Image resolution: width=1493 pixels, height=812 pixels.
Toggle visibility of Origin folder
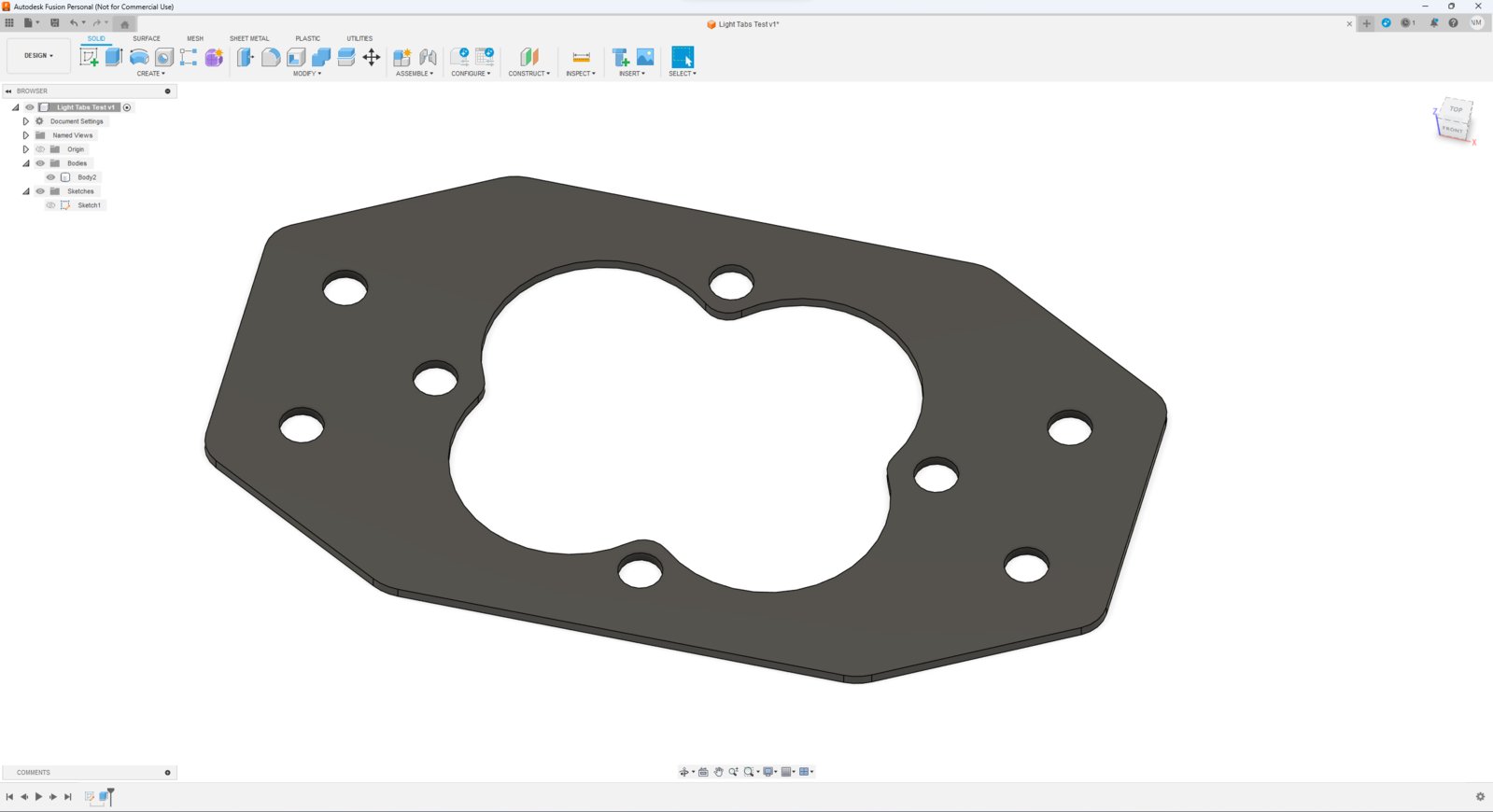coord(40,149)
